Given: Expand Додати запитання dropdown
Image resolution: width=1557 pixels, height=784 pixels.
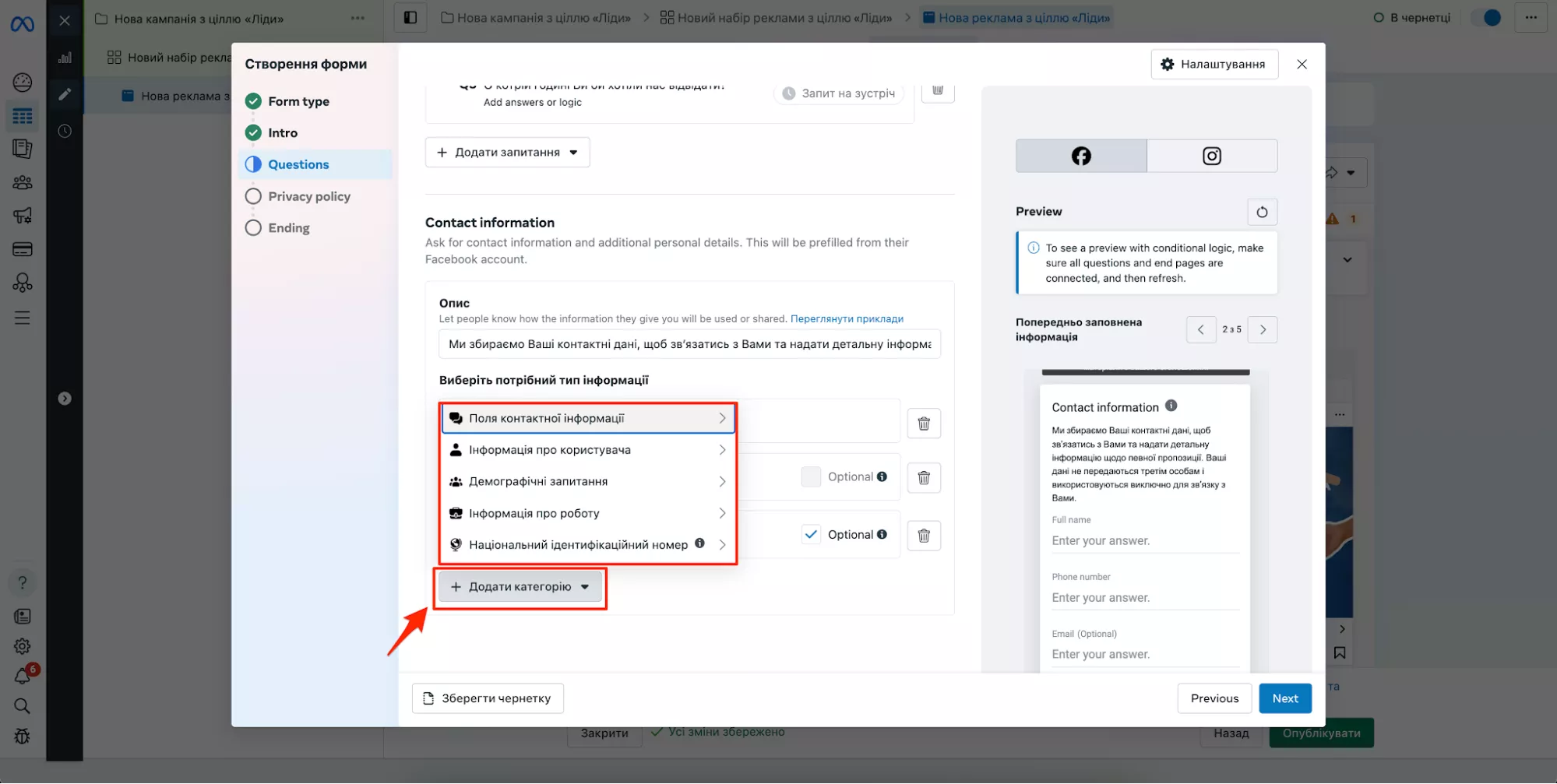Looking at the screenshot, I should pyautogui.click(x=507, y=153).
